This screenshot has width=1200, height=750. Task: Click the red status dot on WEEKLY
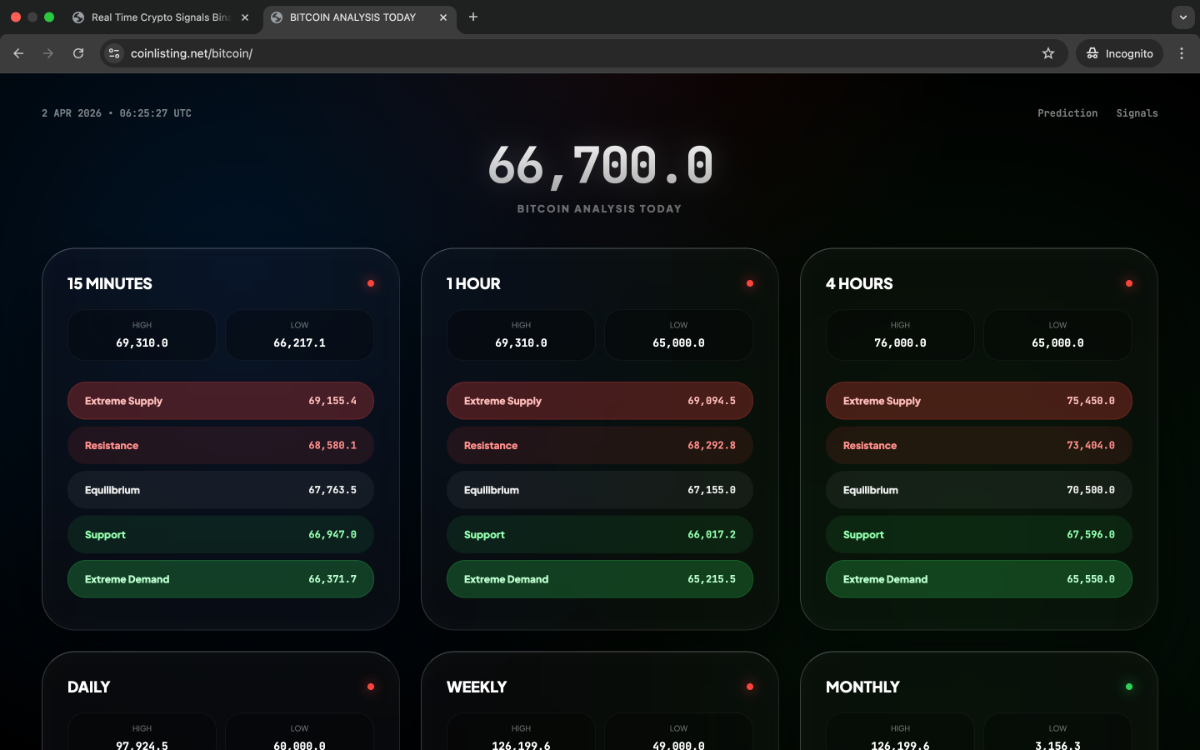[750, 687]
